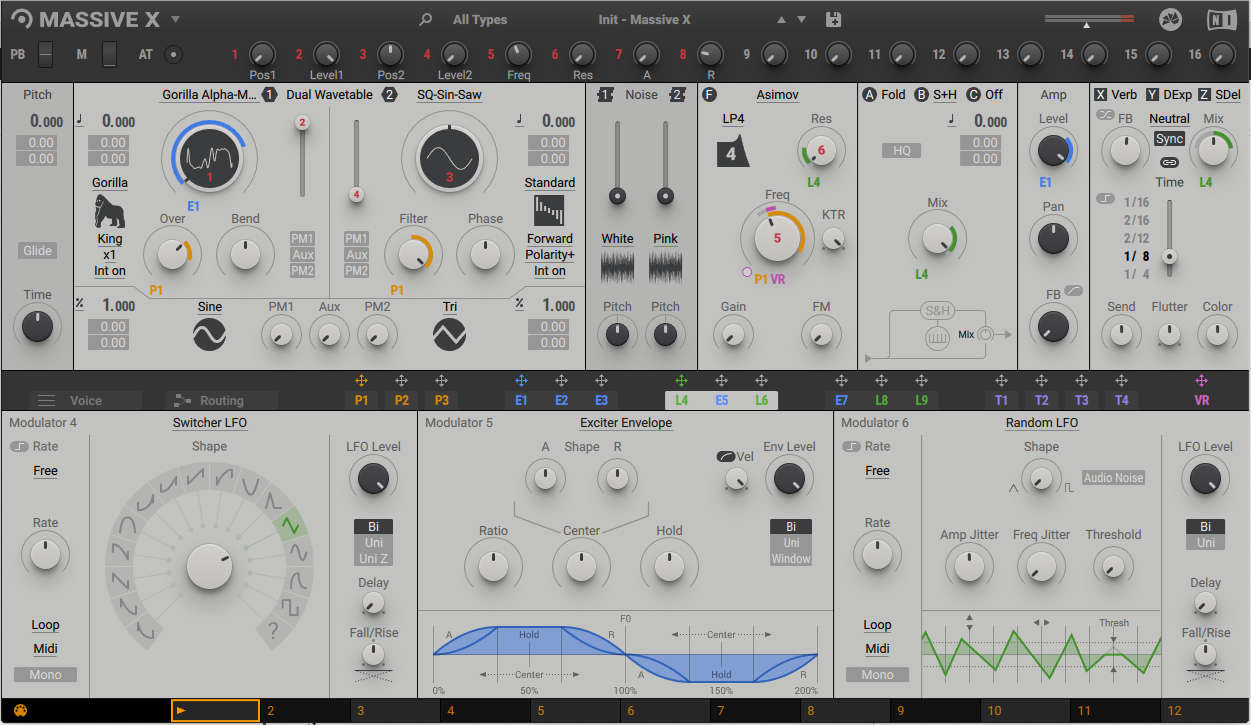Screen dimensions: 1251x725
Task: Click the VR modulation drag handle
Action: tap(1201, 381)
